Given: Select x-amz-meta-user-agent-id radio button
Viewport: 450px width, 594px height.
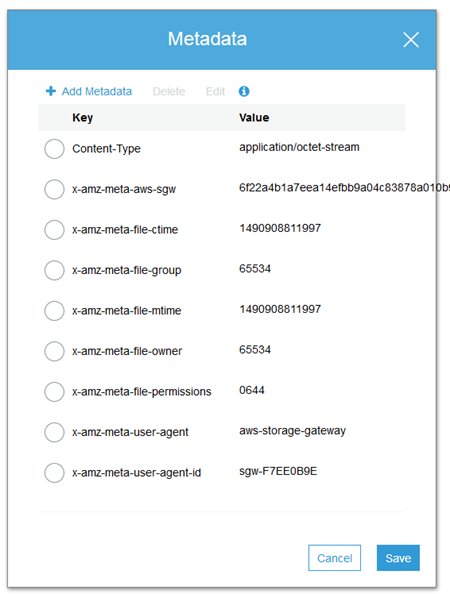Looking at the screenshot, I should point(54,473).
